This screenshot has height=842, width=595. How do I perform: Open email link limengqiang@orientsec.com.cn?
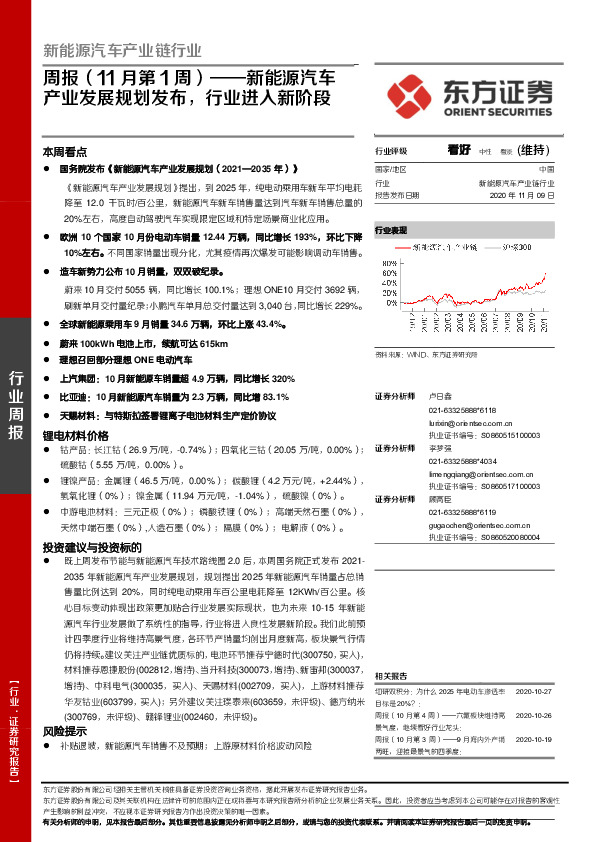click(481, 474)
